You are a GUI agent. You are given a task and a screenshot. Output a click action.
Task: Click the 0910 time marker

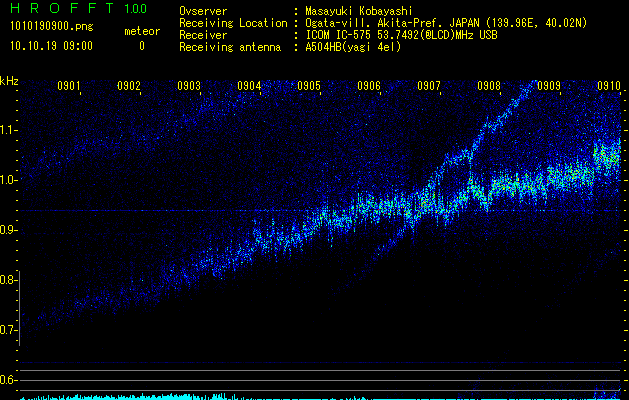(x=609, y=86)
